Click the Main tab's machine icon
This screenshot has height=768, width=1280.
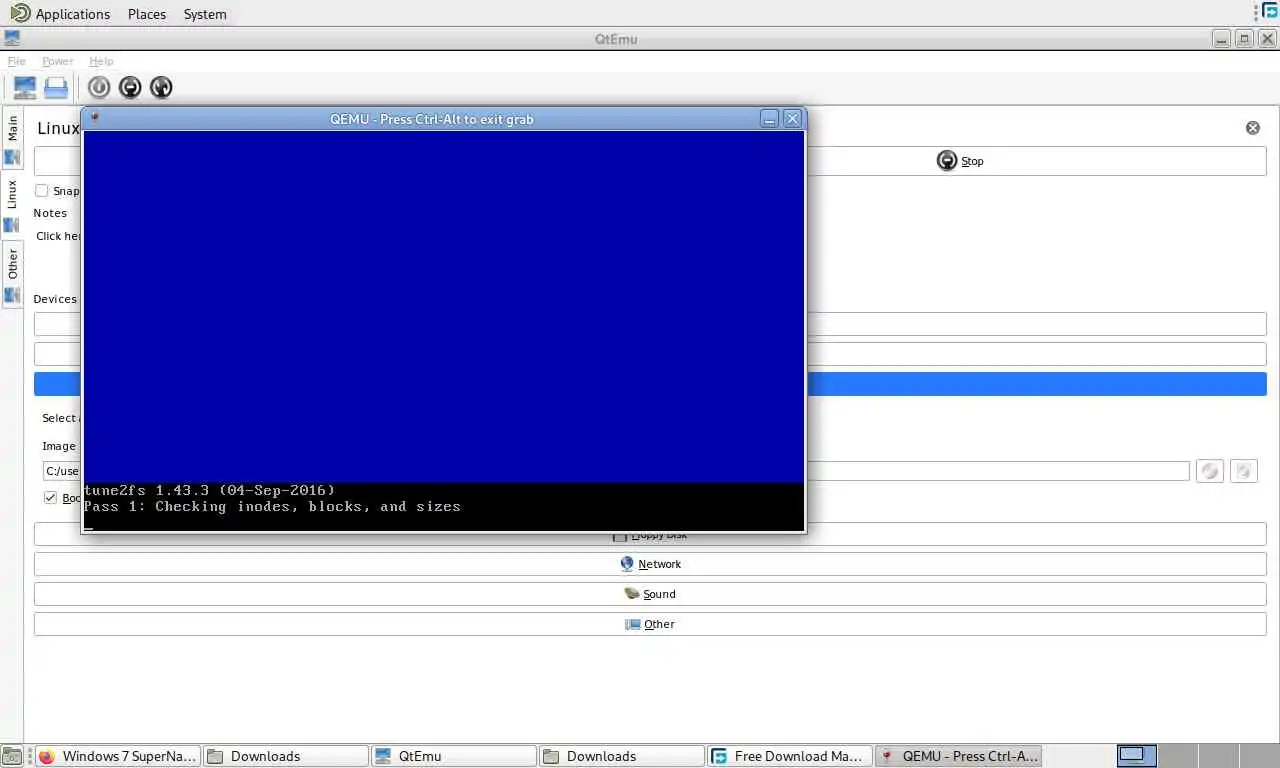[x=12, y=157]
